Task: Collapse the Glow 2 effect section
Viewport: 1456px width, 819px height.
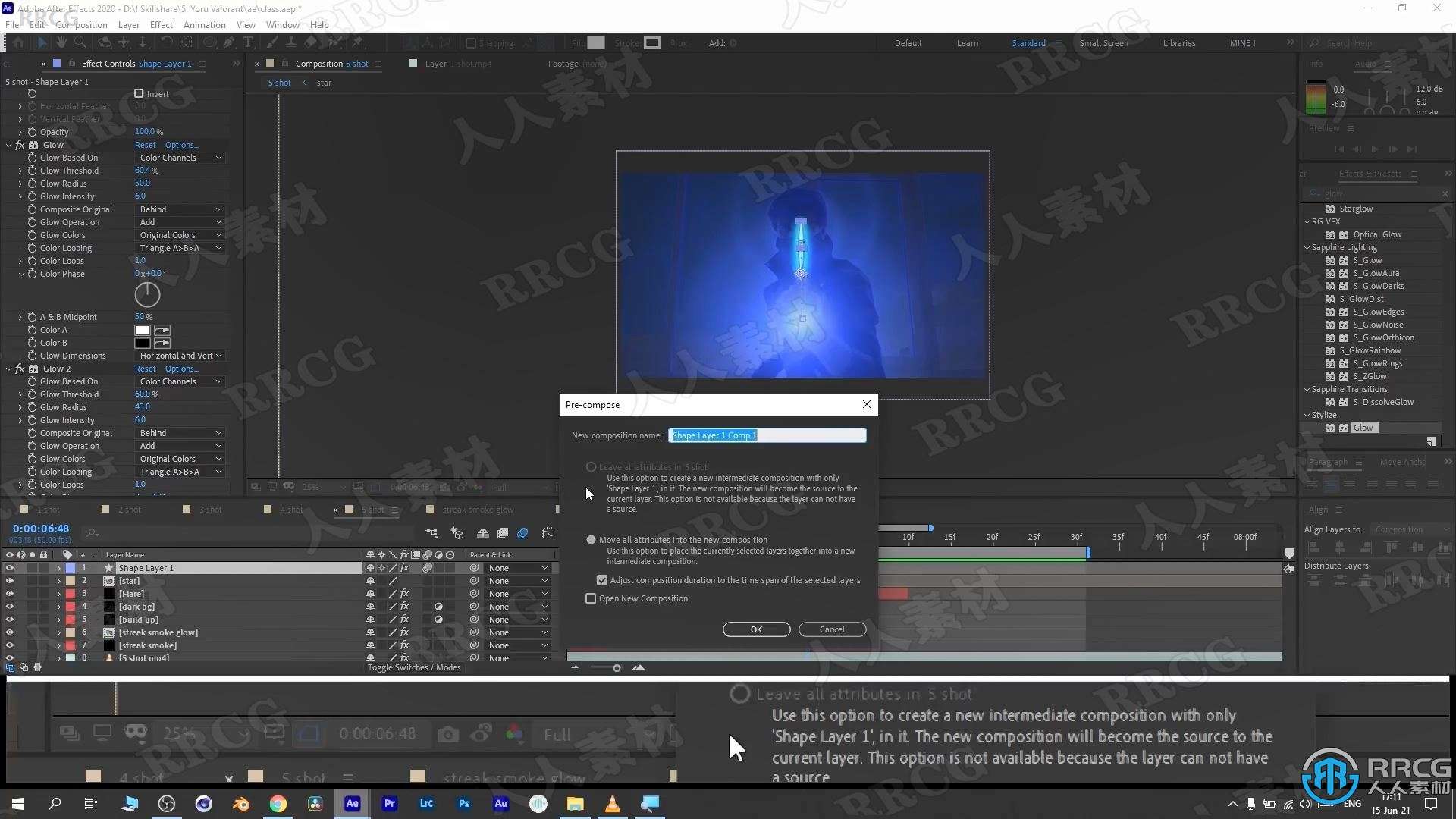Action: (9, 369)
